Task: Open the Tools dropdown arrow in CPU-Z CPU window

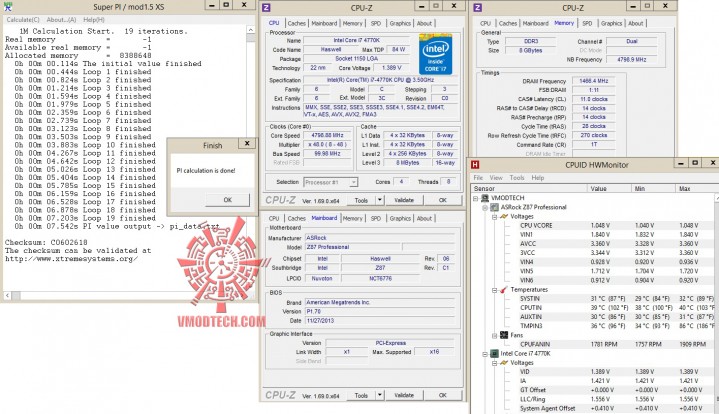Action: coord(380,200)
